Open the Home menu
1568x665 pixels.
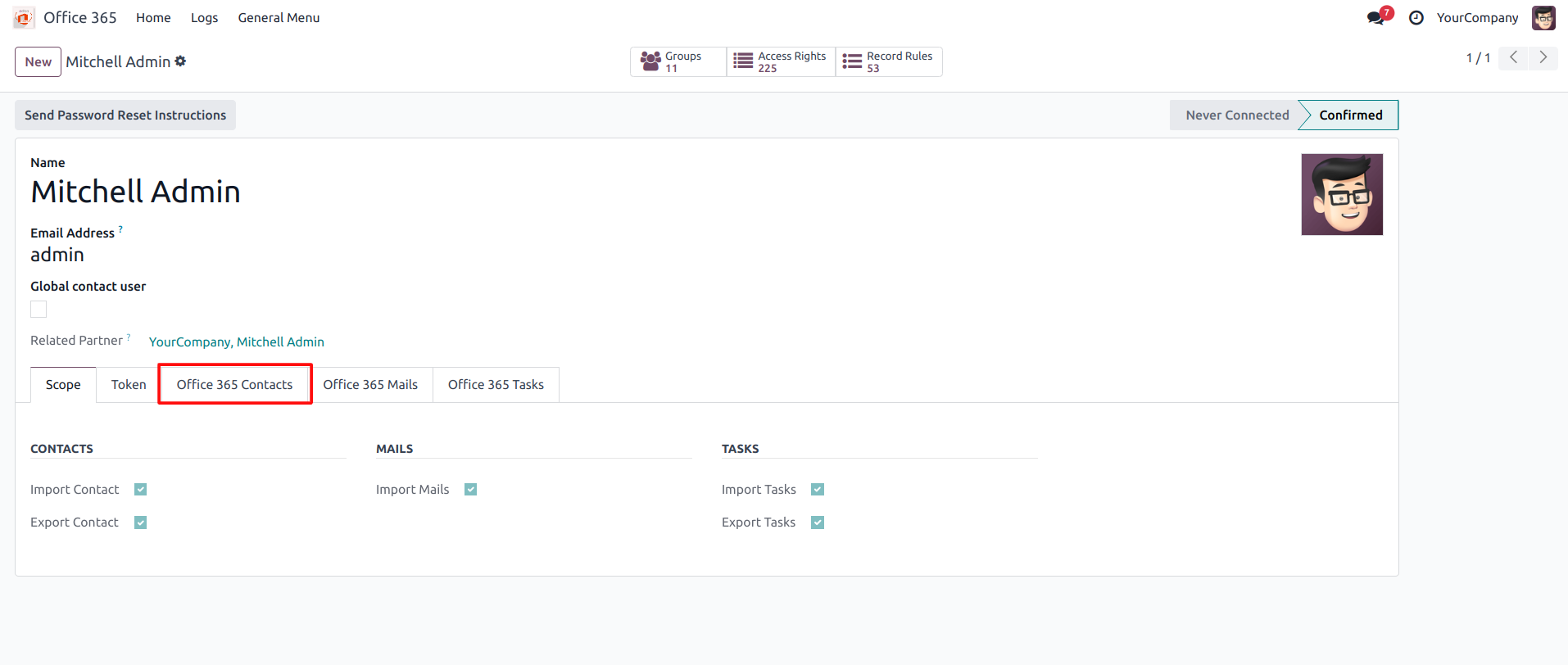[153, 17]
